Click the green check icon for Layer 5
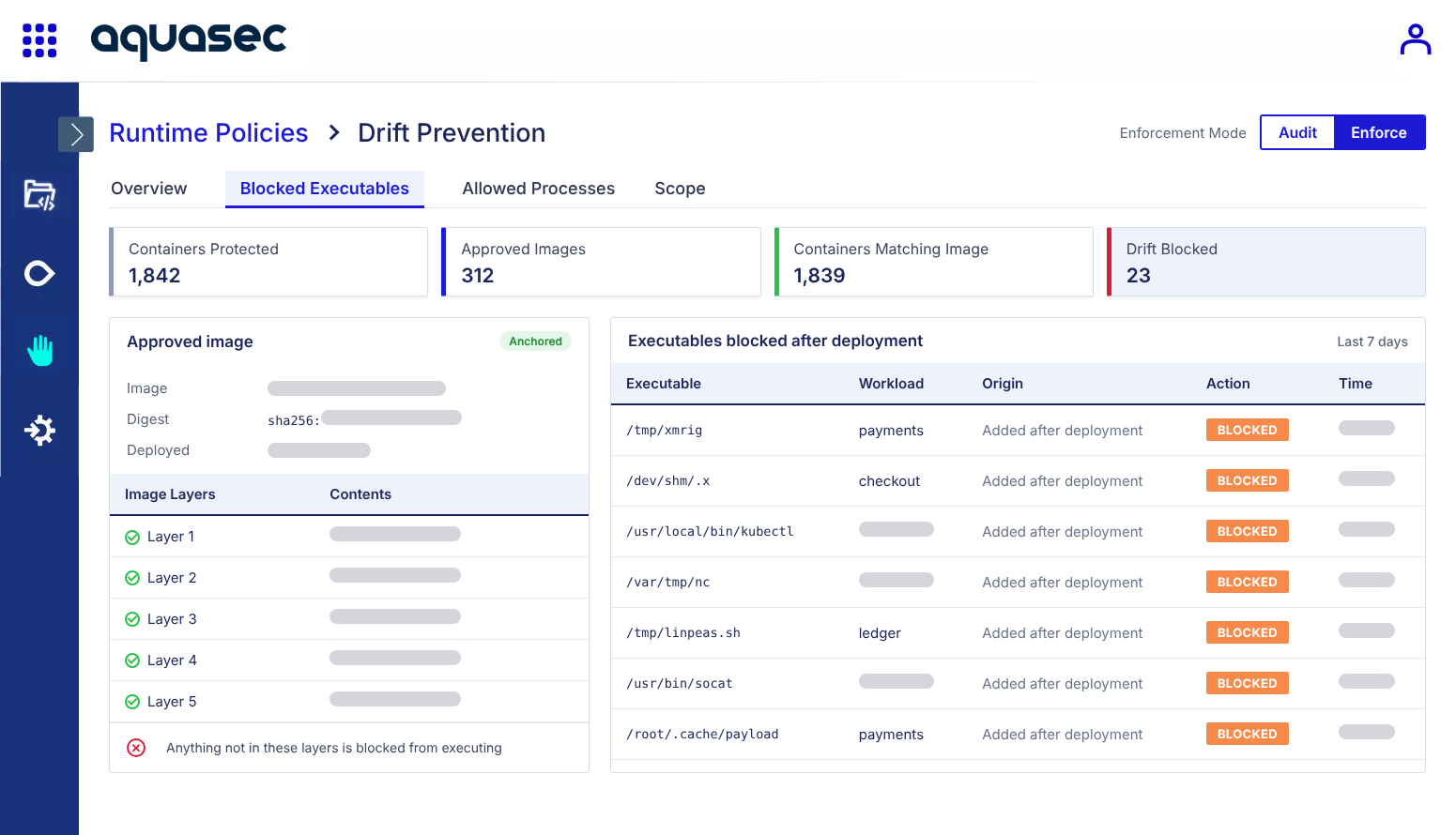This screenshot has height=835, width=1456. click(x=132, y=703)
